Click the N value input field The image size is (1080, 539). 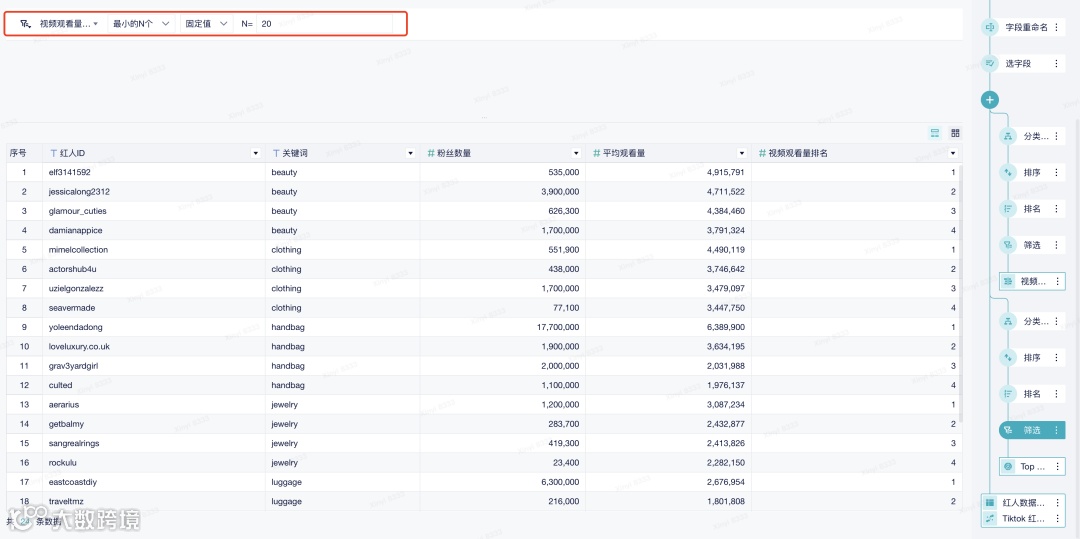pos(324,23)
